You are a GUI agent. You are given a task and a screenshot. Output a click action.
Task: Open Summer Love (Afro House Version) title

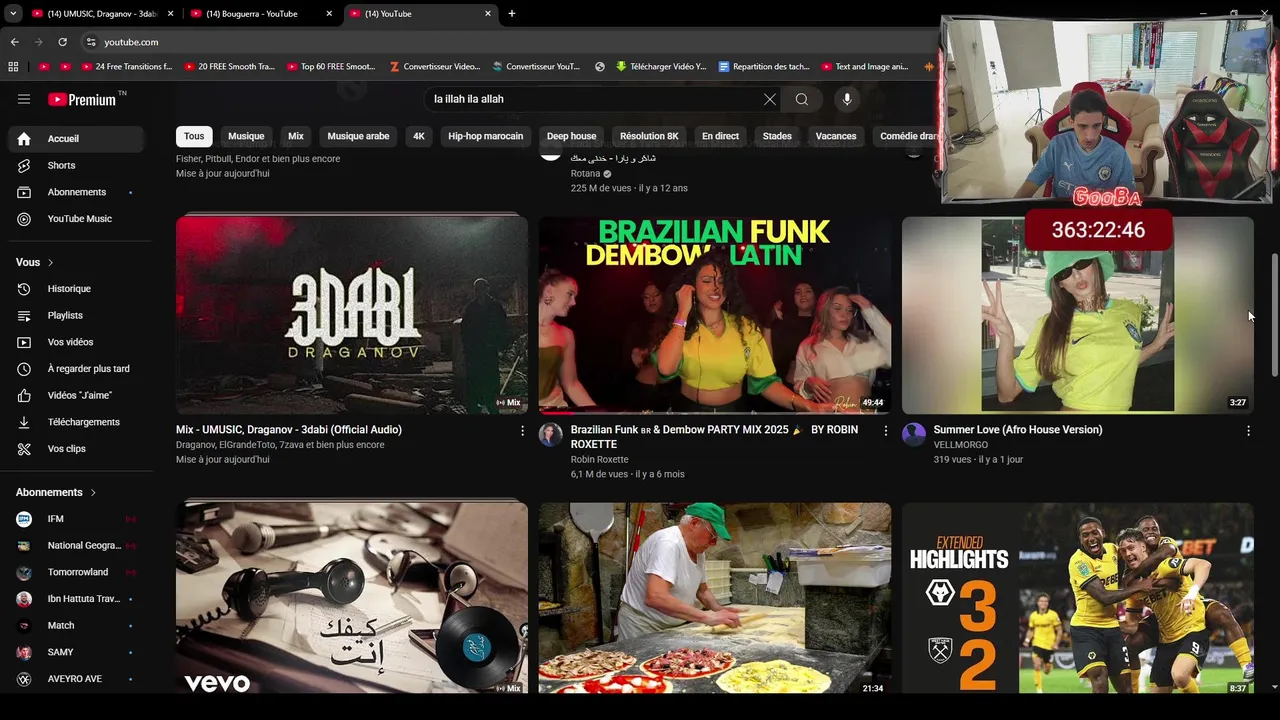1018,430
